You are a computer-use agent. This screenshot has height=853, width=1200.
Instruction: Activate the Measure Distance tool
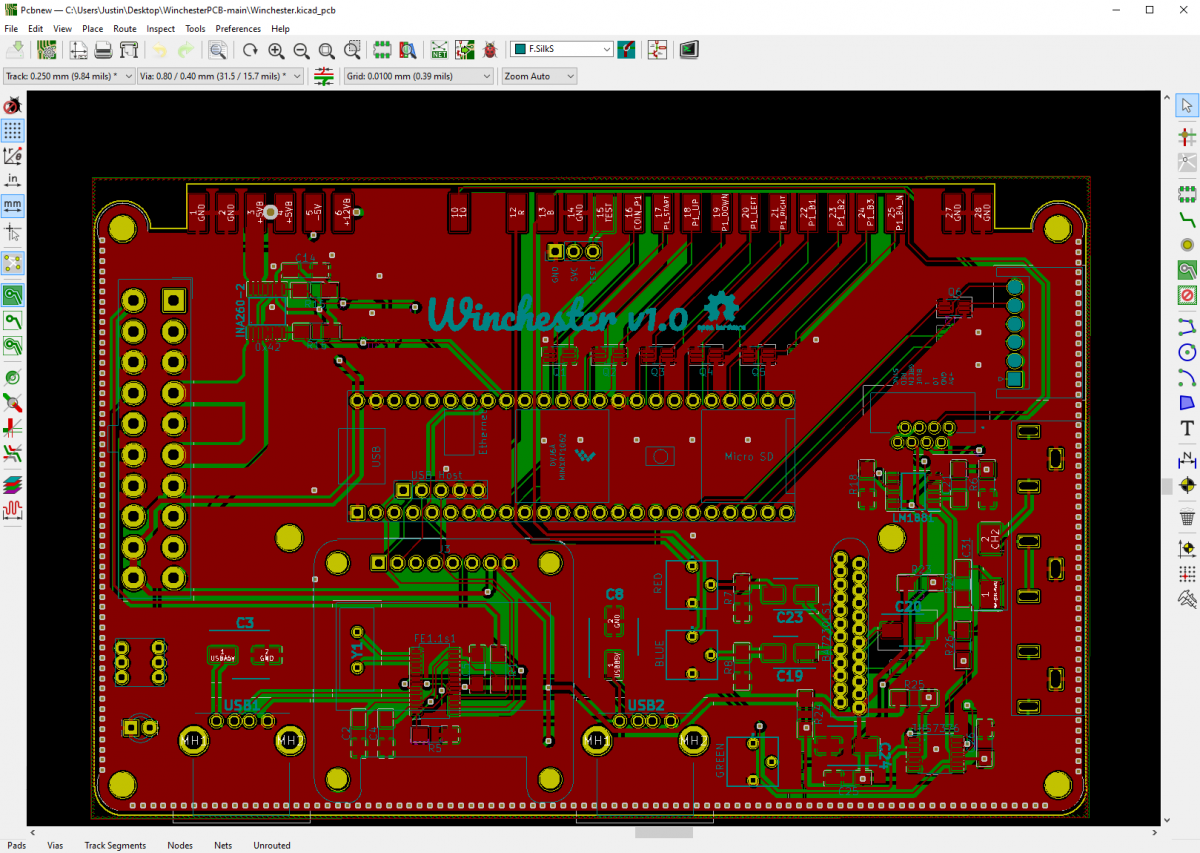1187,600
